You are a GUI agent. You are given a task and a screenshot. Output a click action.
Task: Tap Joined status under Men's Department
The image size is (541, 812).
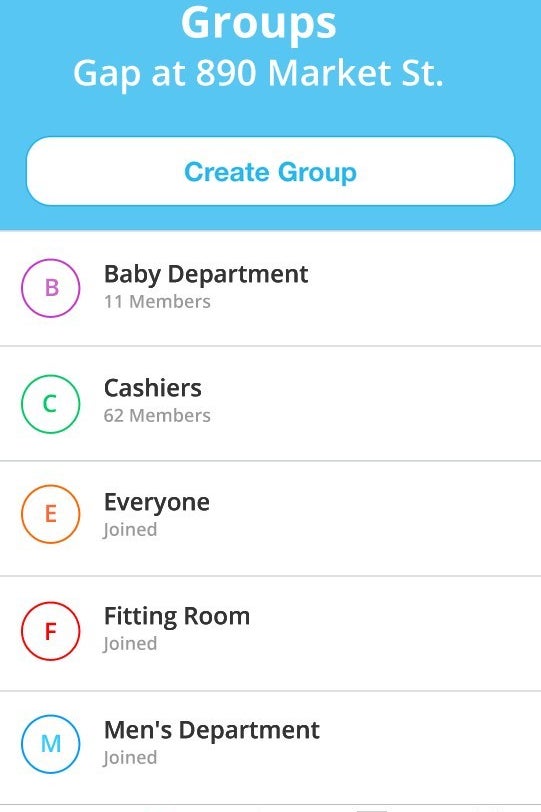(x=130, y=758)
